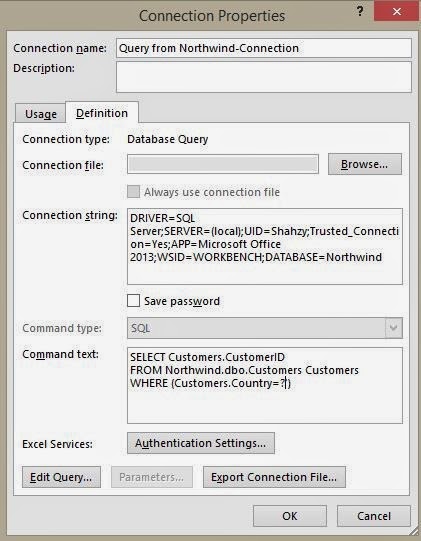The height and width of the screenshot is (541, 421).
Task: Click the Parameters... button
Action: (152, 477)
